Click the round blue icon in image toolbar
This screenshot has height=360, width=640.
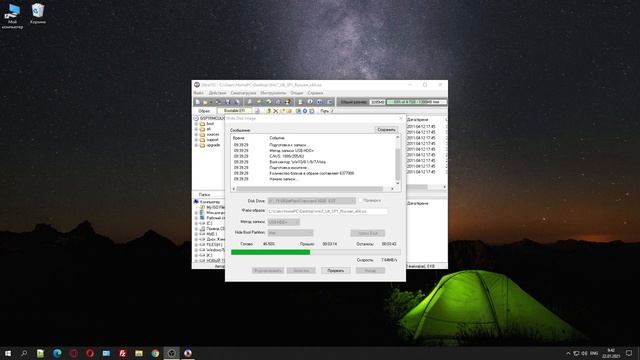305,111
